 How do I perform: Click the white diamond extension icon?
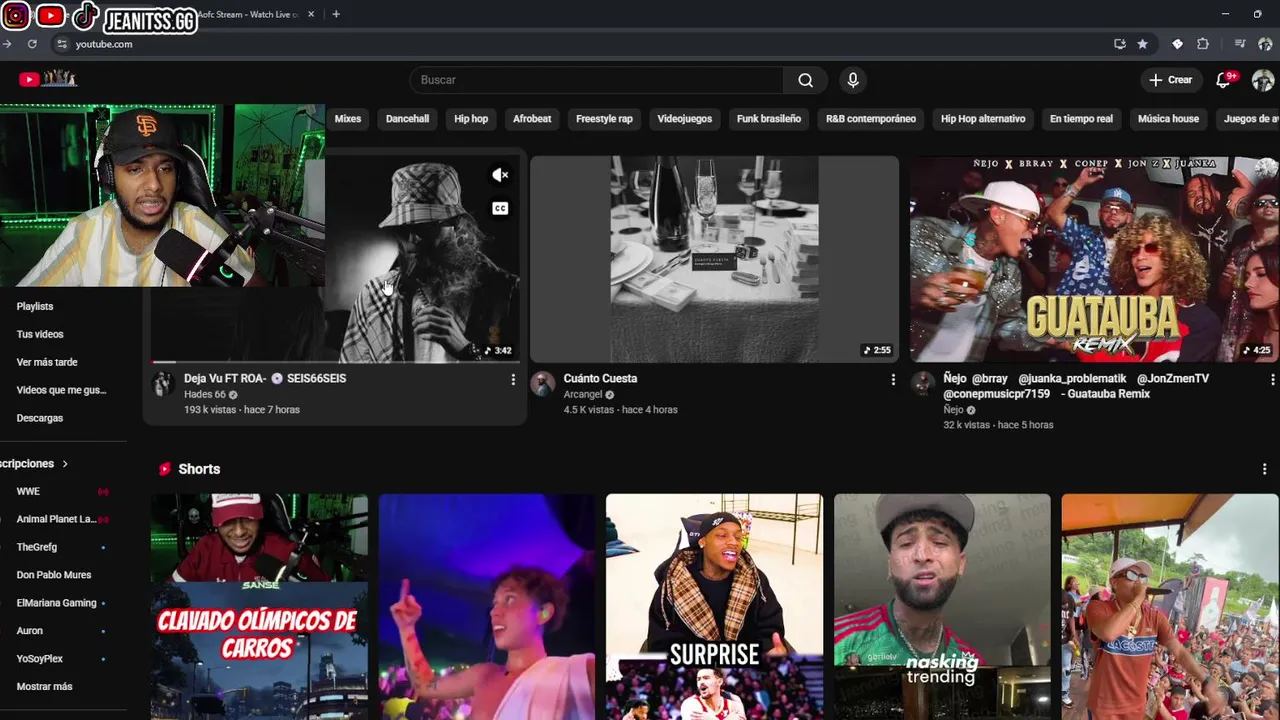click(x=1177, y=44)
